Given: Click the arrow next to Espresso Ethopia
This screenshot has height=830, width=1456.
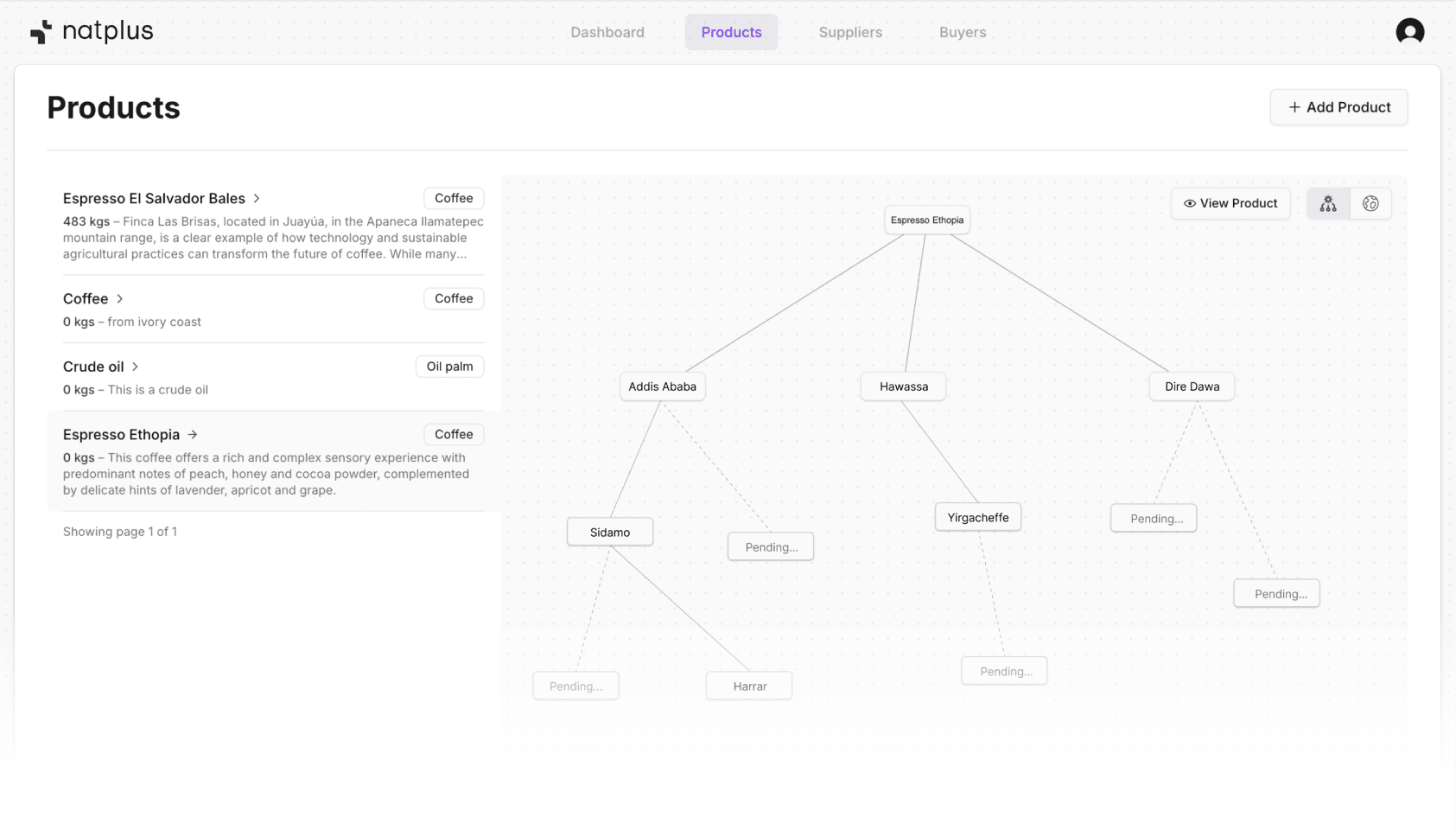Looking at the screenshot, I should (x=193, y=435).
